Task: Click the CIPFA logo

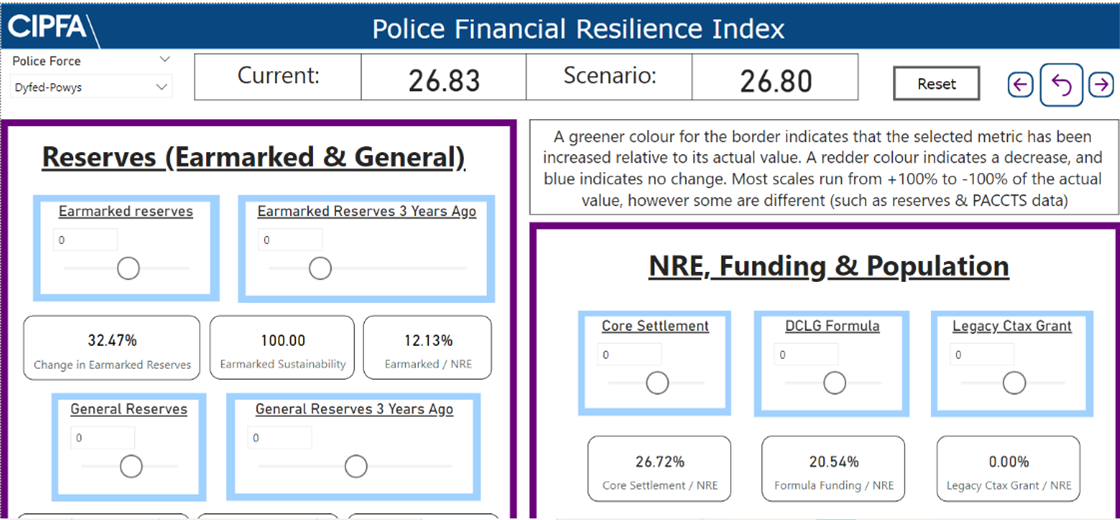Action: pos(48,27)
